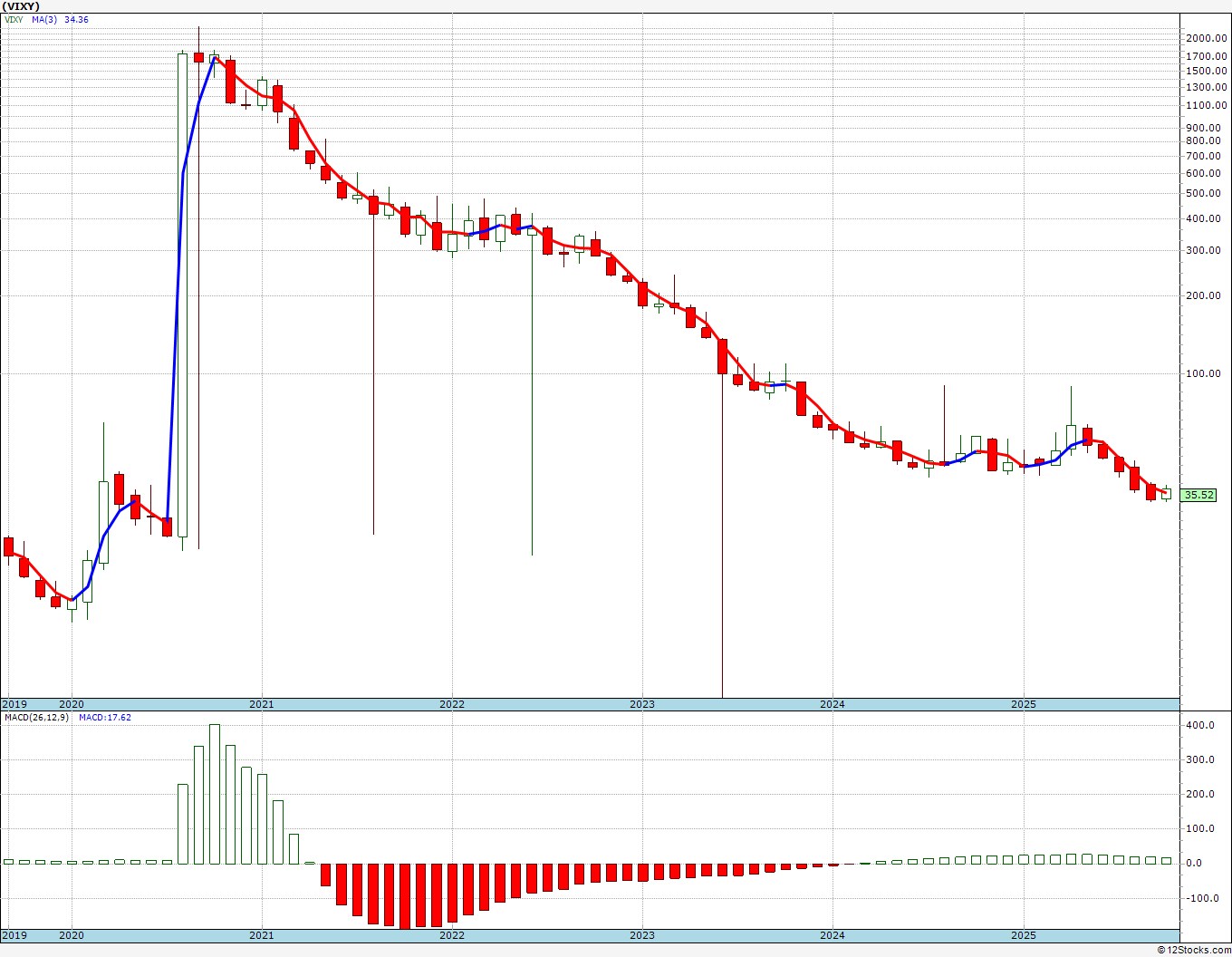Screen dimensions: 1232x957
Task: Click the 2023 label on price time axis
Action: click(642, 704)
